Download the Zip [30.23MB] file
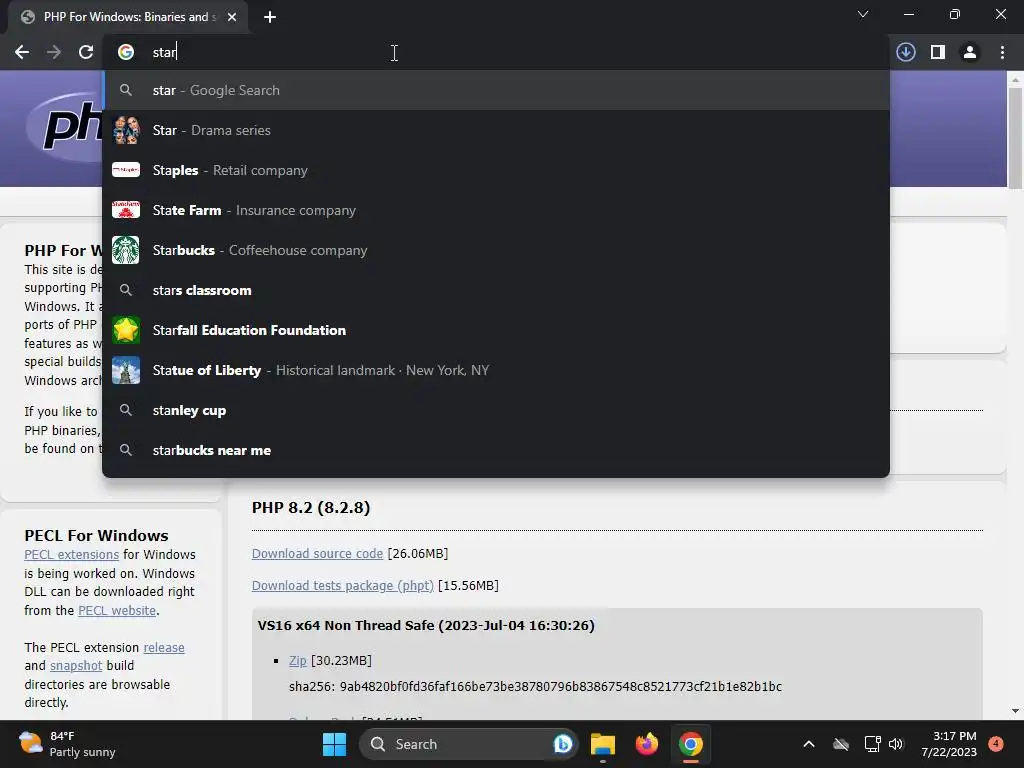The width and height of the screenshot is (1024, 768). [298, 661]
